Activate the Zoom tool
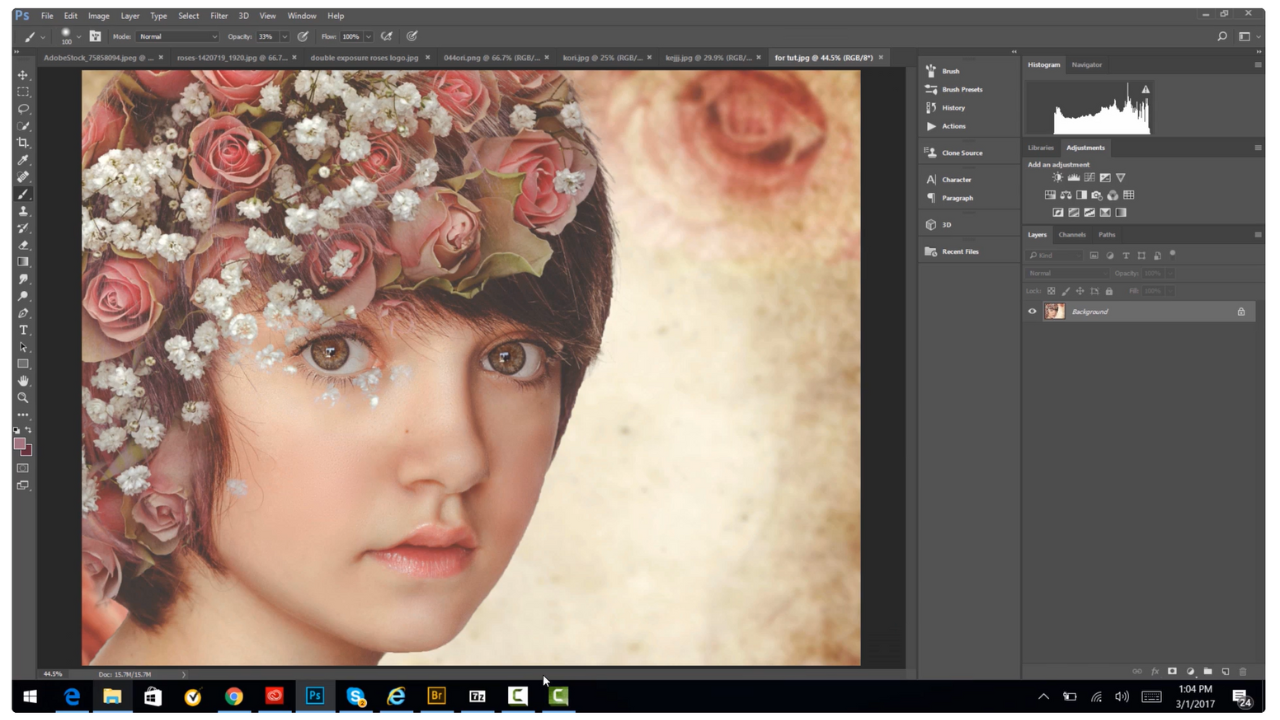The image size is (1280, 720). click(x=23, y=398)
